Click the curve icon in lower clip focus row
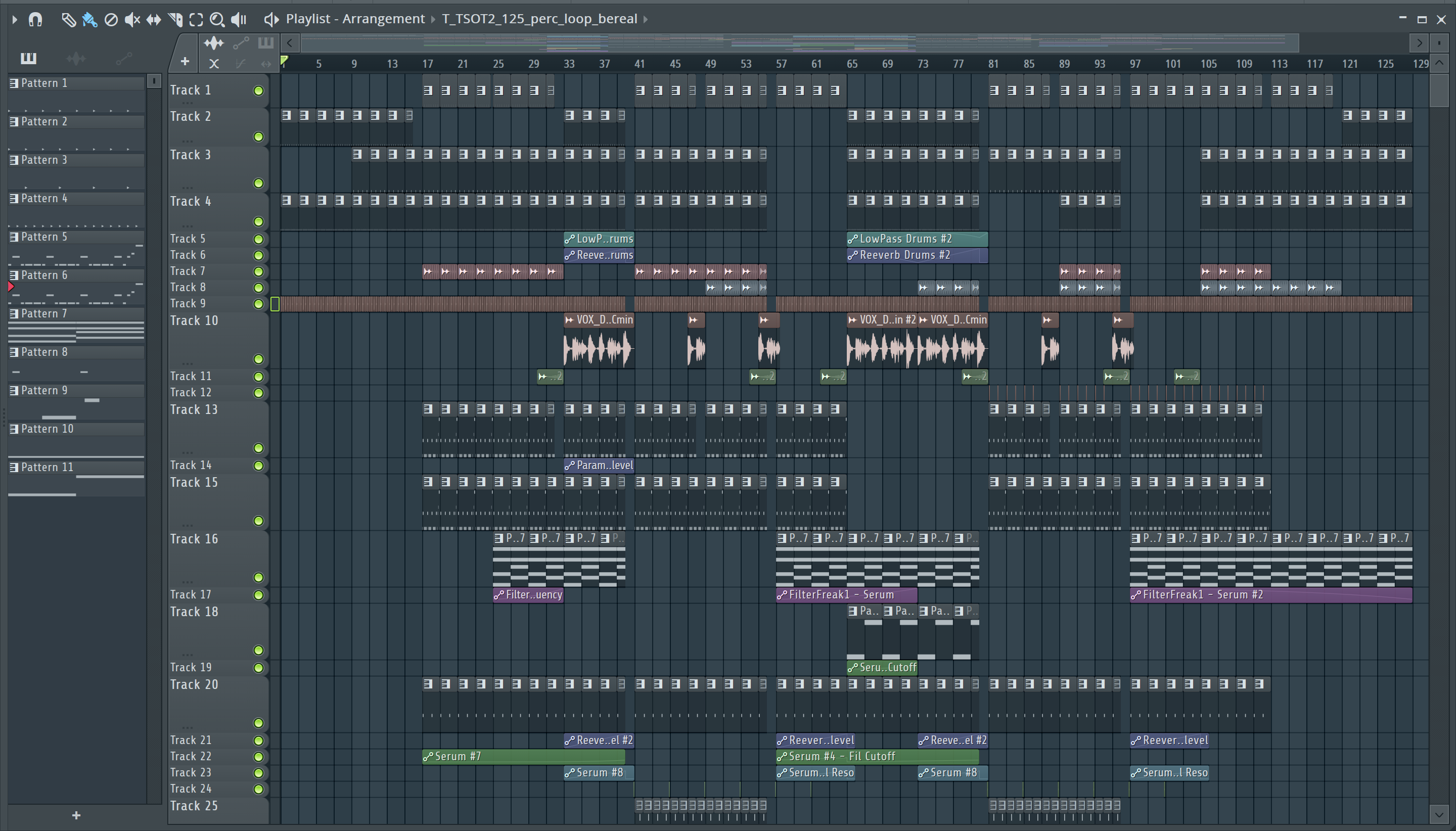Screen dimensions: 1456x831 240,64
